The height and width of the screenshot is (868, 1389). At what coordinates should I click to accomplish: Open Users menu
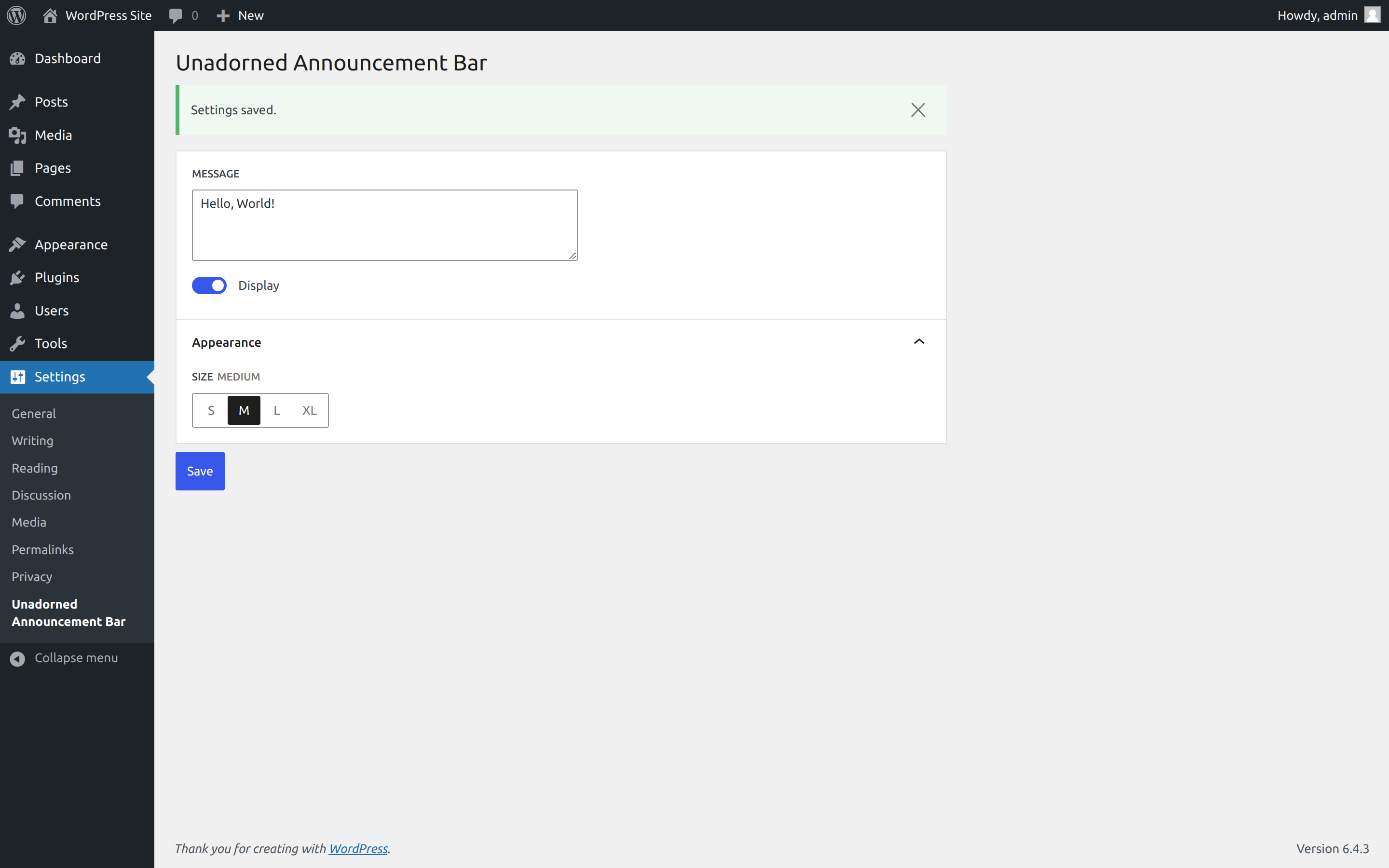coord(77,311)
